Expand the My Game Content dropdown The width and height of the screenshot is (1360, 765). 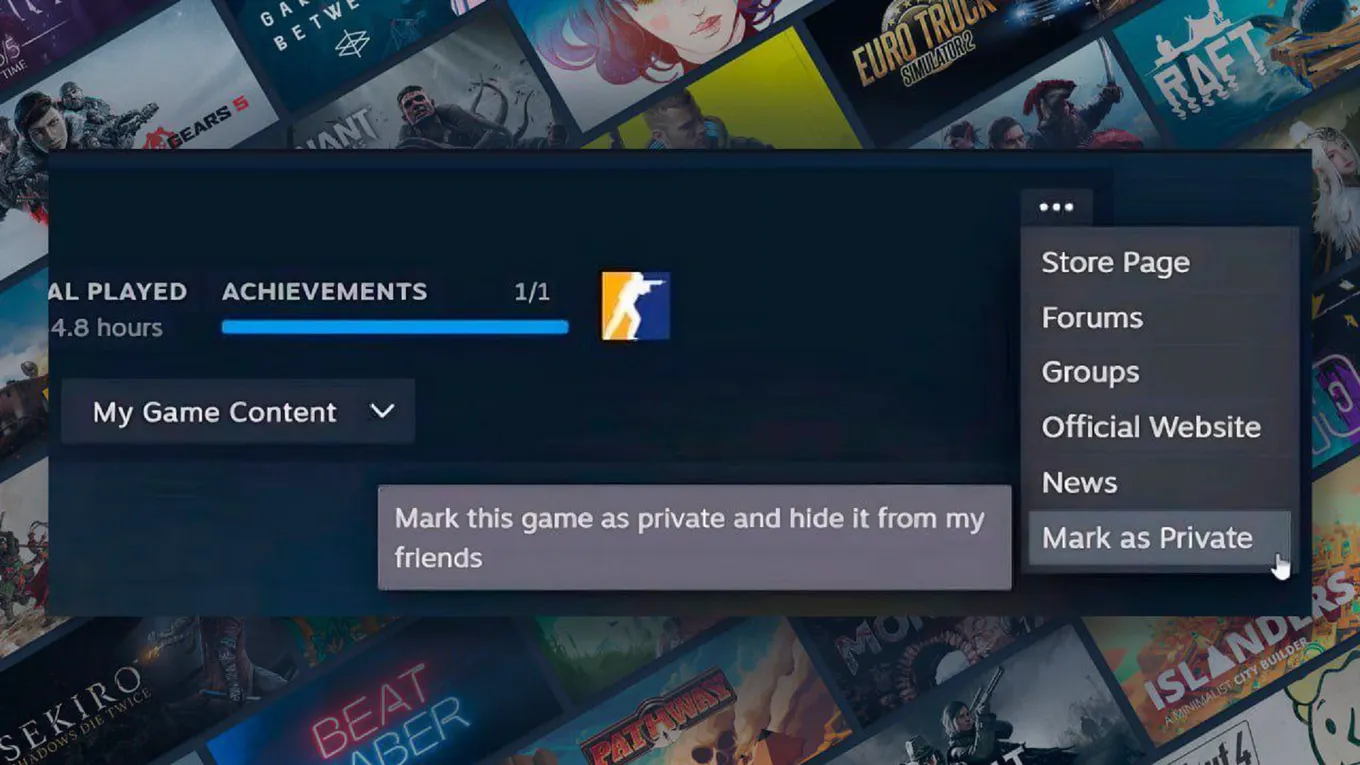238,412
